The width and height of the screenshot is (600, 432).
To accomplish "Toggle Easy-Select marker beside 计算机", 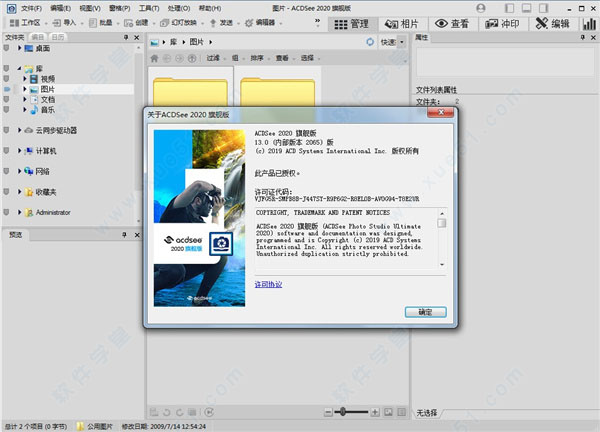I will tap(6, 151).
